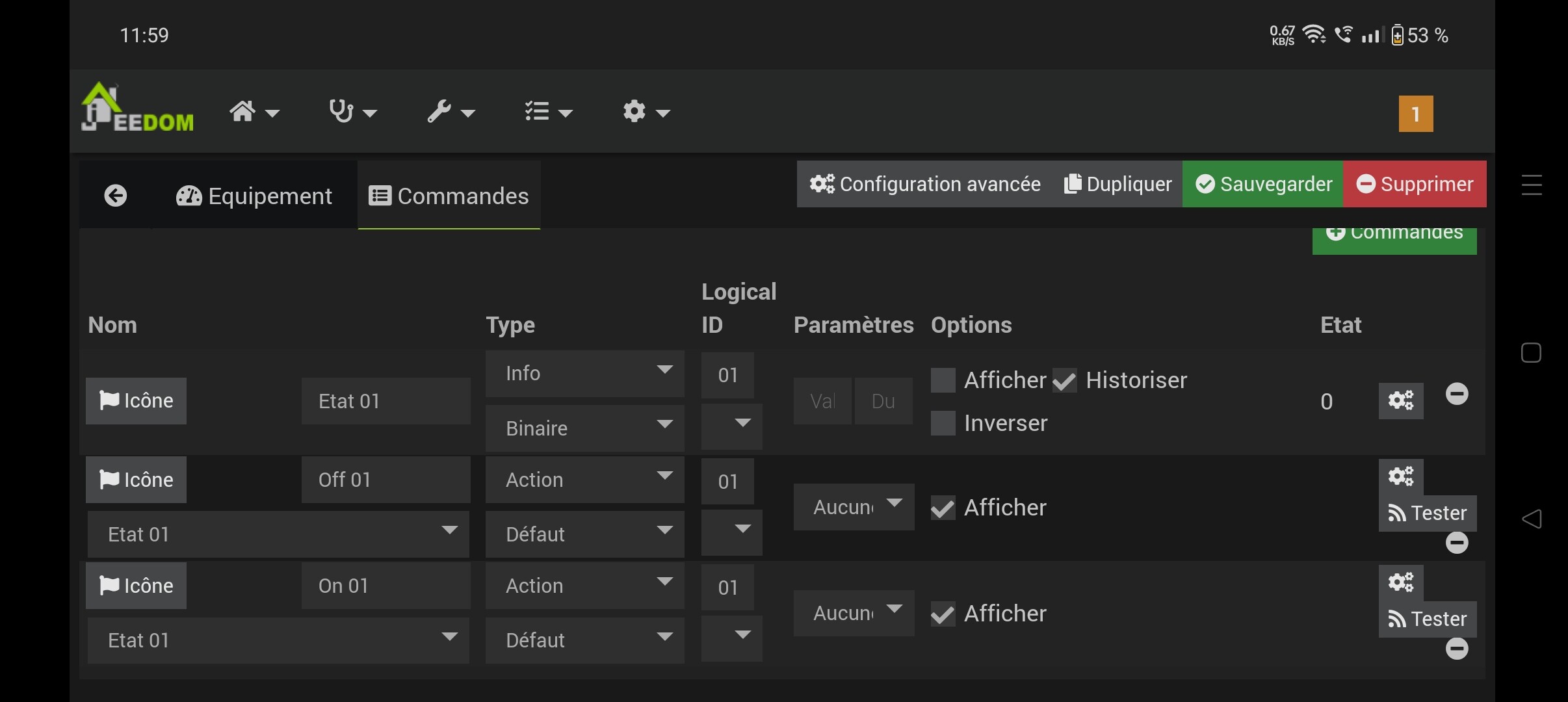Enable Afficher for Etat 01 command
This screenshot has height=702, width=1568.
943,380
